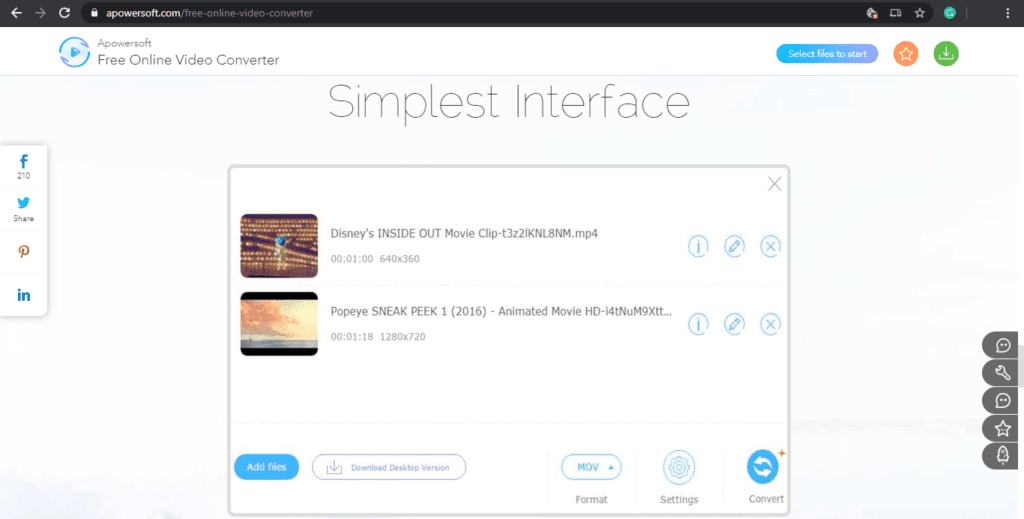Screen dimensions: 1024x519
Task: Share on Twitter from sidebar
Action: tap(24, 210)
